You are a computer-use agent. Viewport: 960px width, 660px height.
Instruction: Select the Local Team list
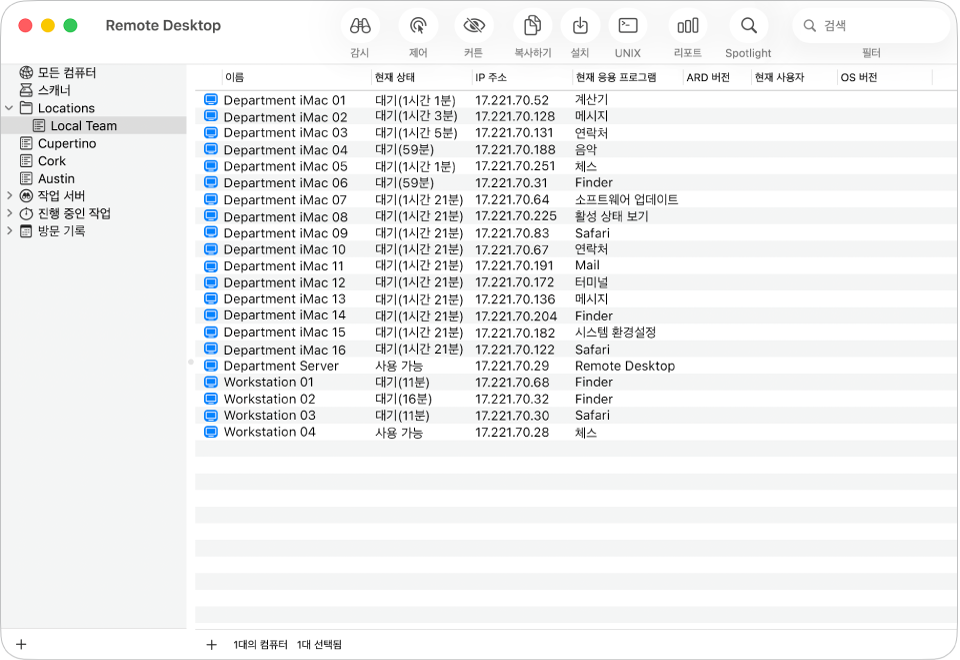[84, 126]
